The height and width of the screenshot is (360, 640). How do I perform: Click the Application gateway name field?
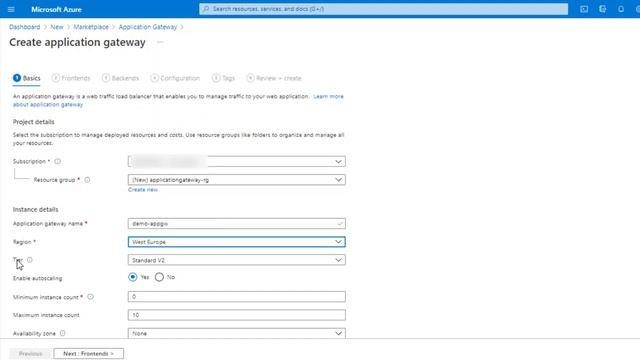click(x=237, y=223)
